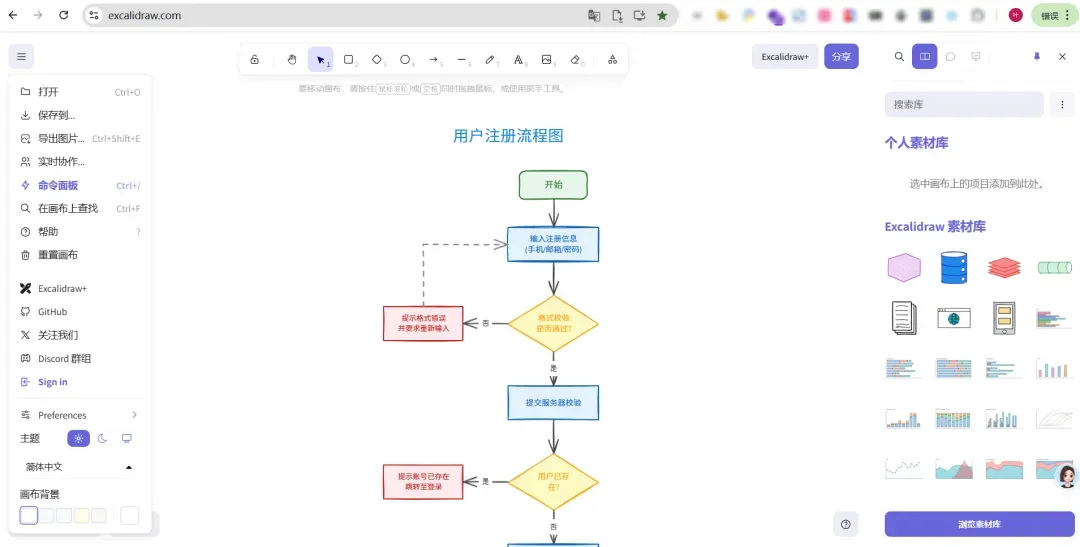Switch to light theme sun button
Image resolution: width=1080 pixels, height=547 pixels.
click(x=79, y=438)
